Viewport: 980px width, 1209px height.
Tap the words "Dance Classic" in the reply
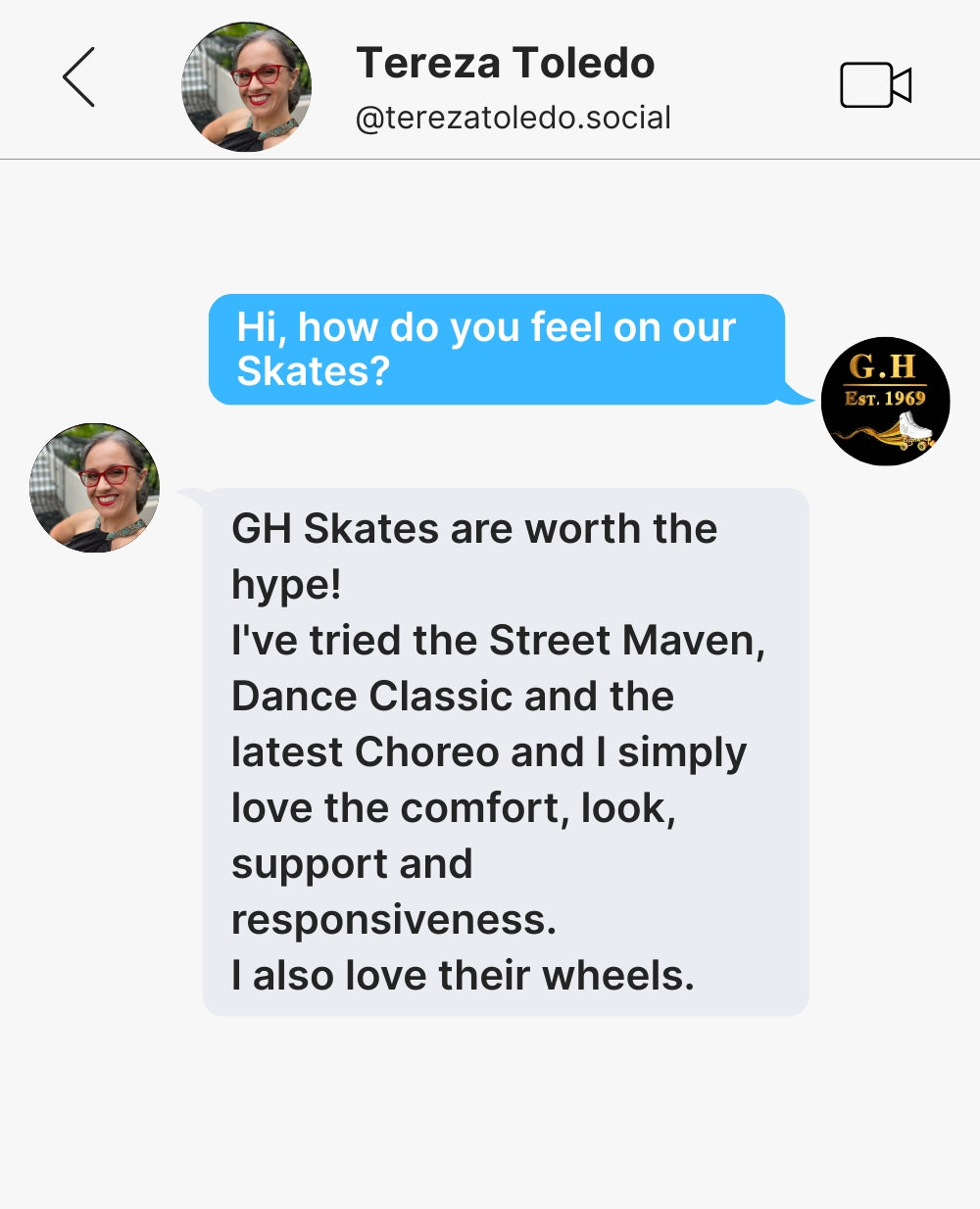(371, 697)
